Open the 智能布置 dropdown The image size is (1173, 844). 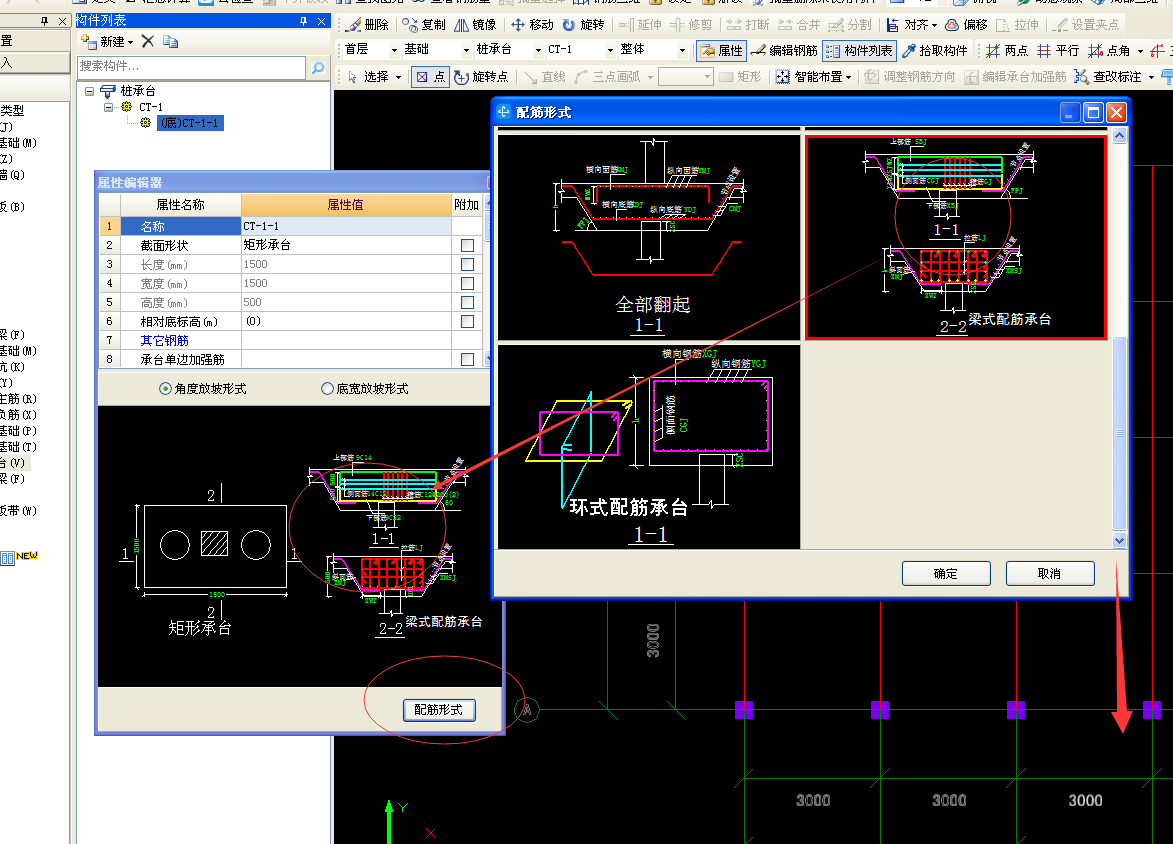pyautogui.click(x=848, y=77)
